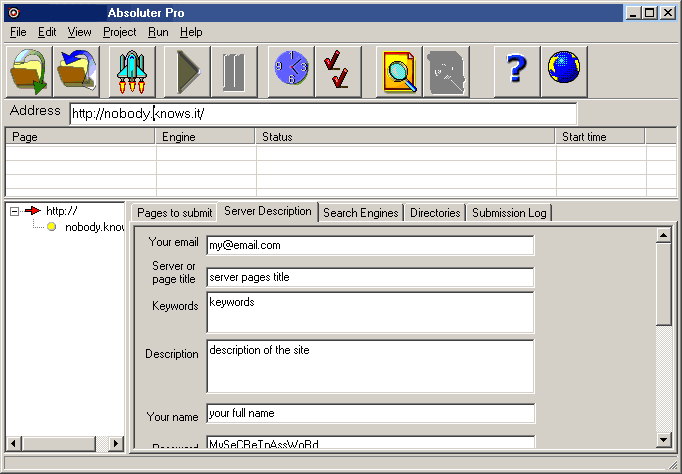Click the password field showing MySeCReTpAssWoRd
This screenshot has width=682, height=474.
click(x=371, y=442)
